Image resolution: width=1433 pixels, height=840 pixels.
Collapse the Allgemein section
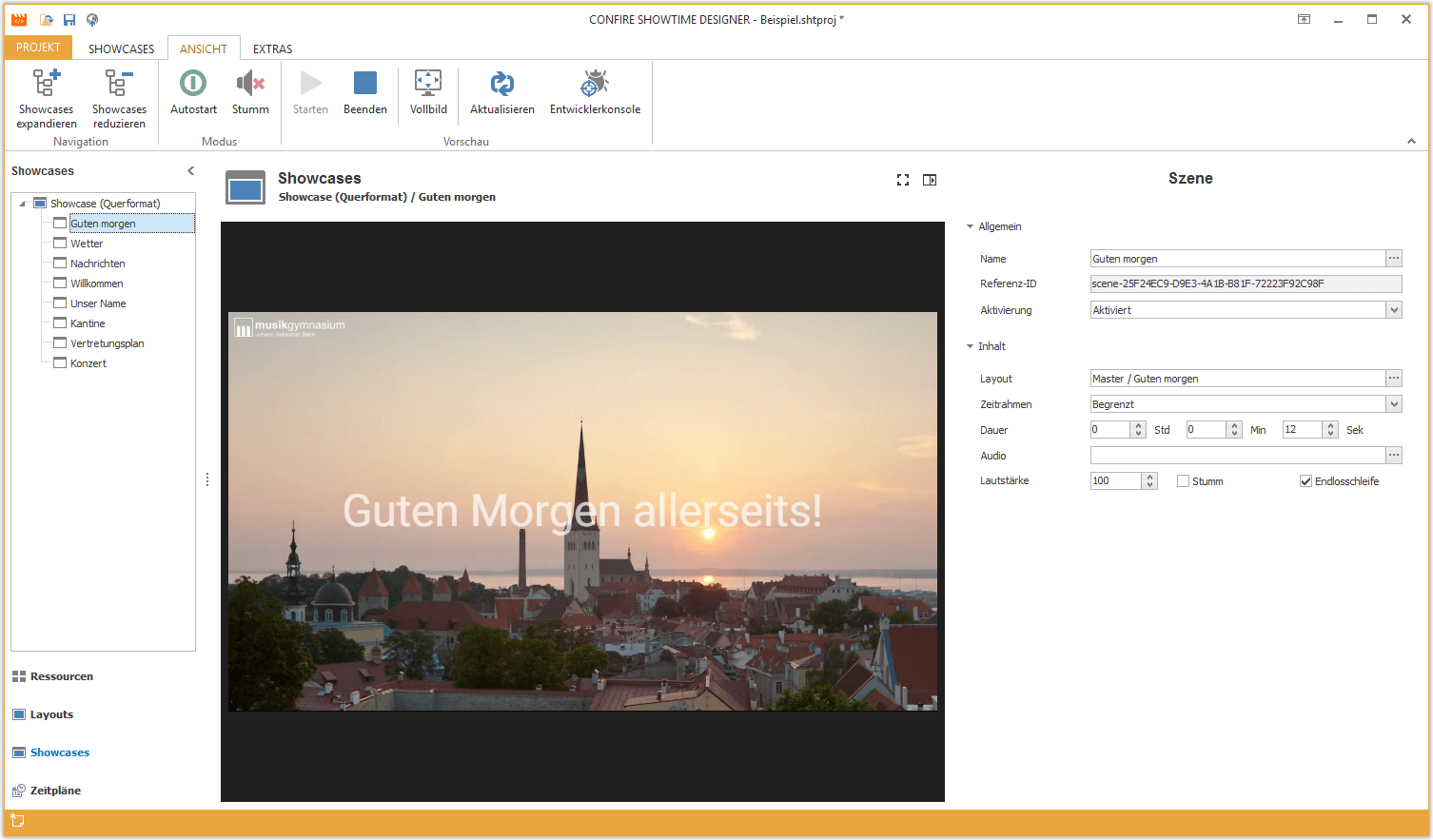tap(971, 226)
